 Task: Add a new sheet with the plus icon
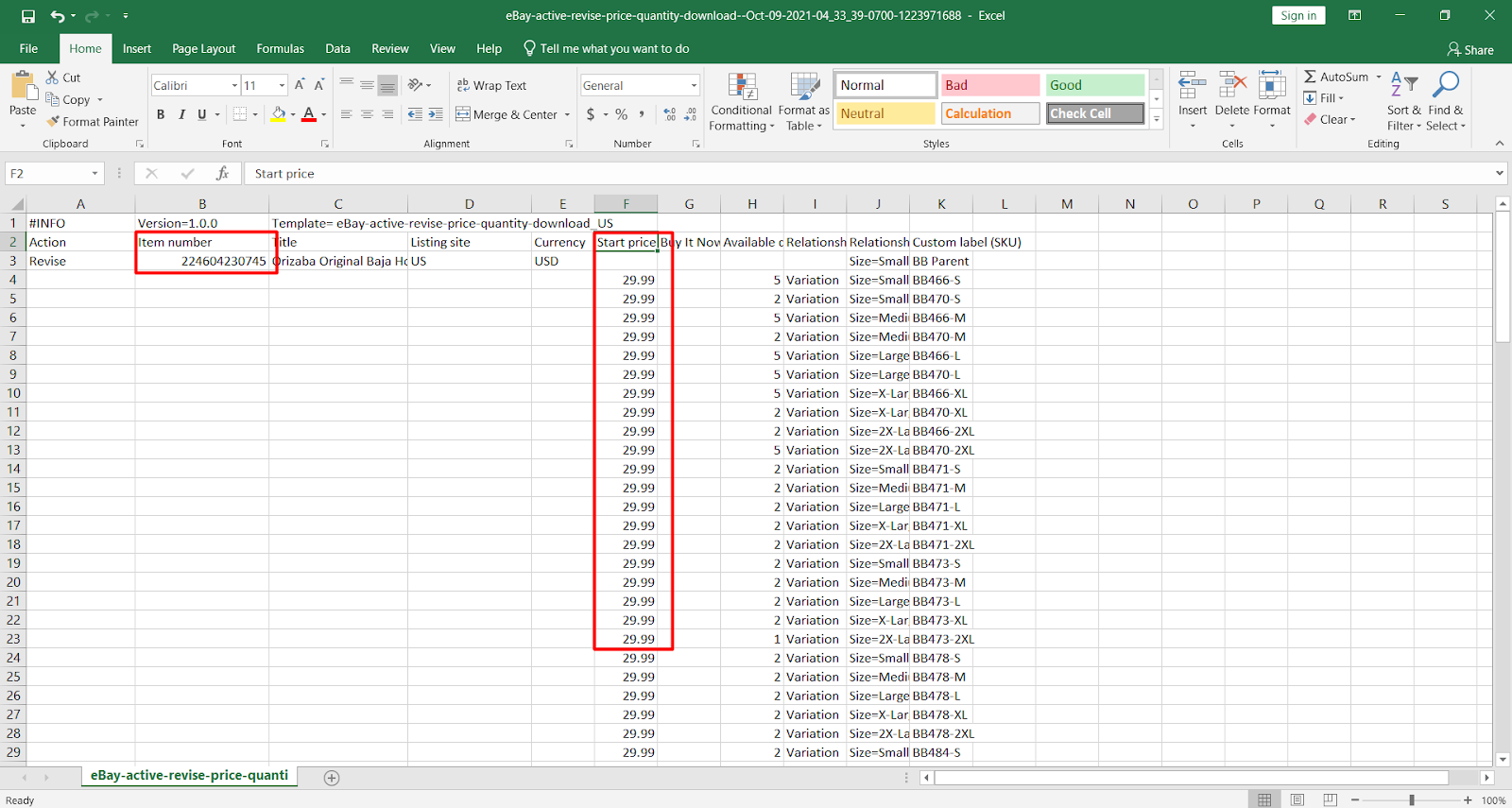click(x=332, y=778)
